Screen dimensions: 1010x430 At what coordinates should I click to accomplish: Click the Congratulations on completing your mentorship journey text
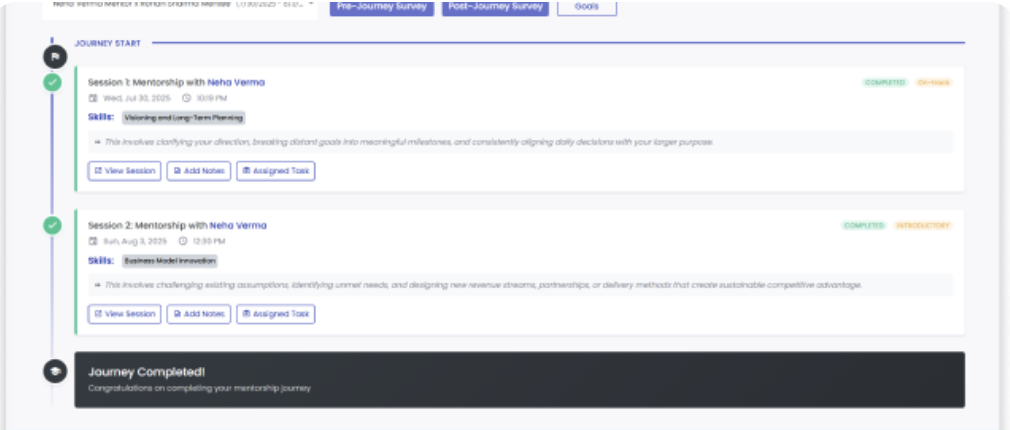click(x=199, y=388)
